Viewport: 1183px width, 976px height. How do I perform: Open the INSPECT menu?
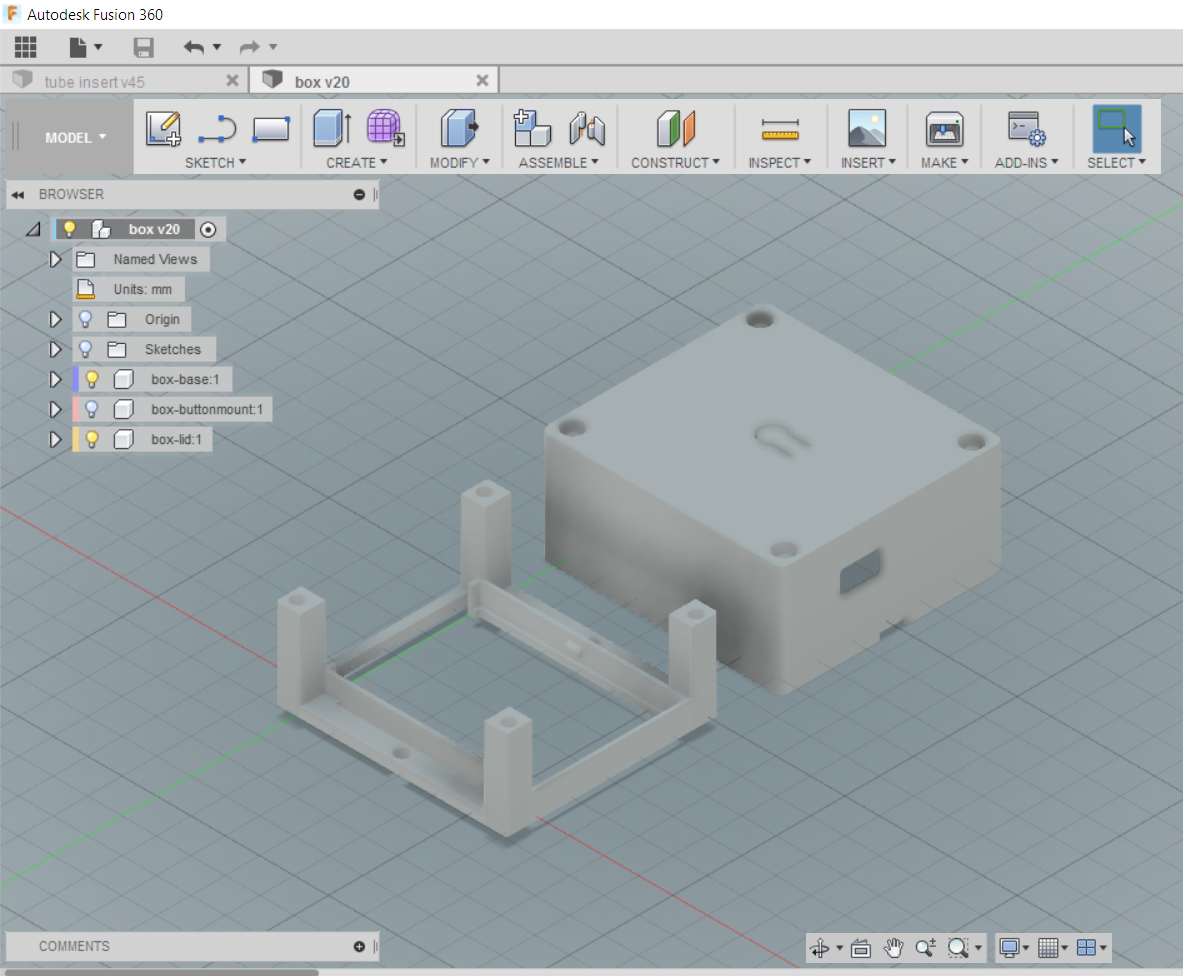(779, 163)
